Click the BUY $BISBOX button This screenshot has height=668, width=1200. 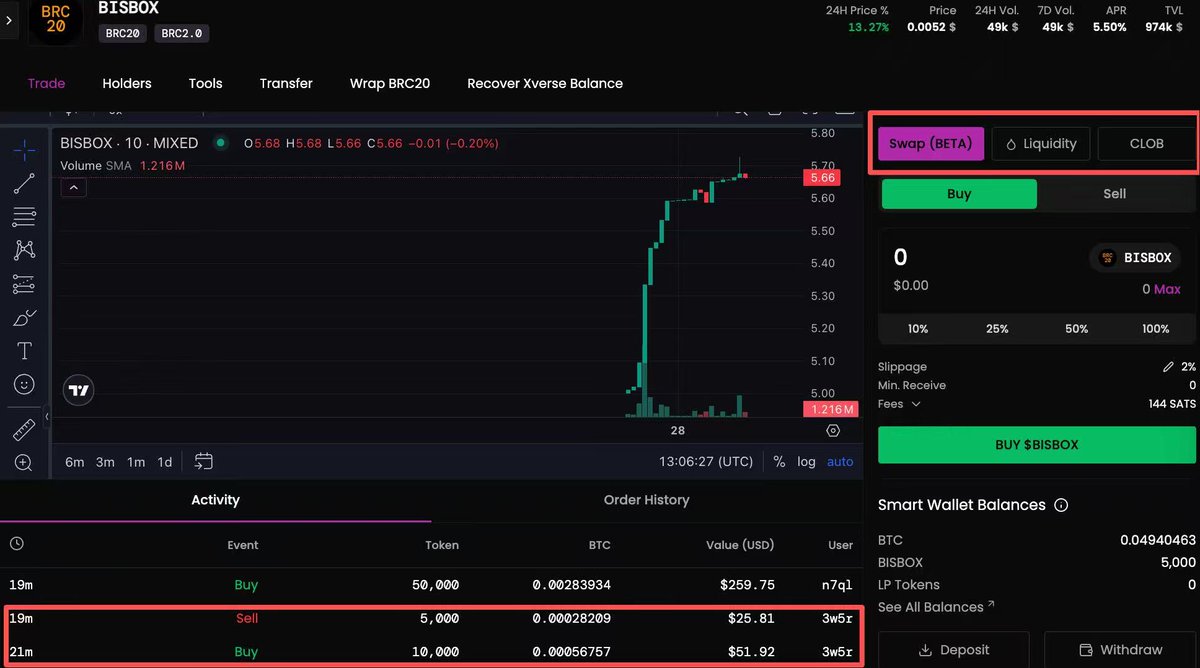tap(1037, 445)
